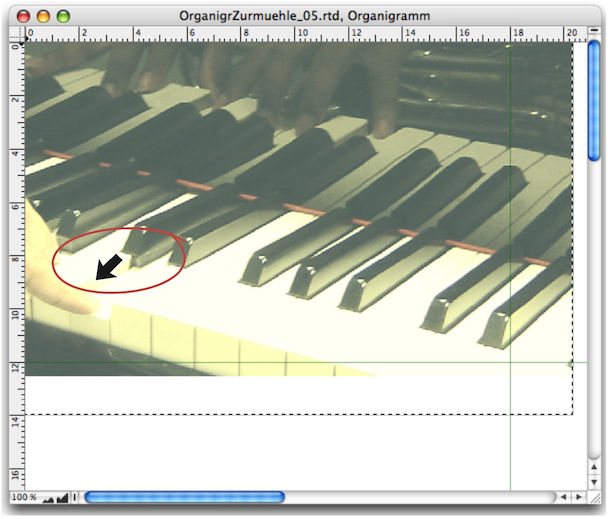Click the horizontal scrollbar left arrow
Screen dimensions: 608x519
coord(564,497)
